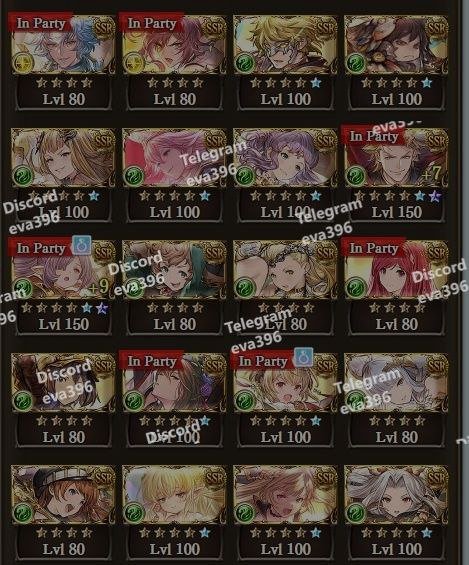Select the orange-haired character wearing a striped cap

pos(63,494)
